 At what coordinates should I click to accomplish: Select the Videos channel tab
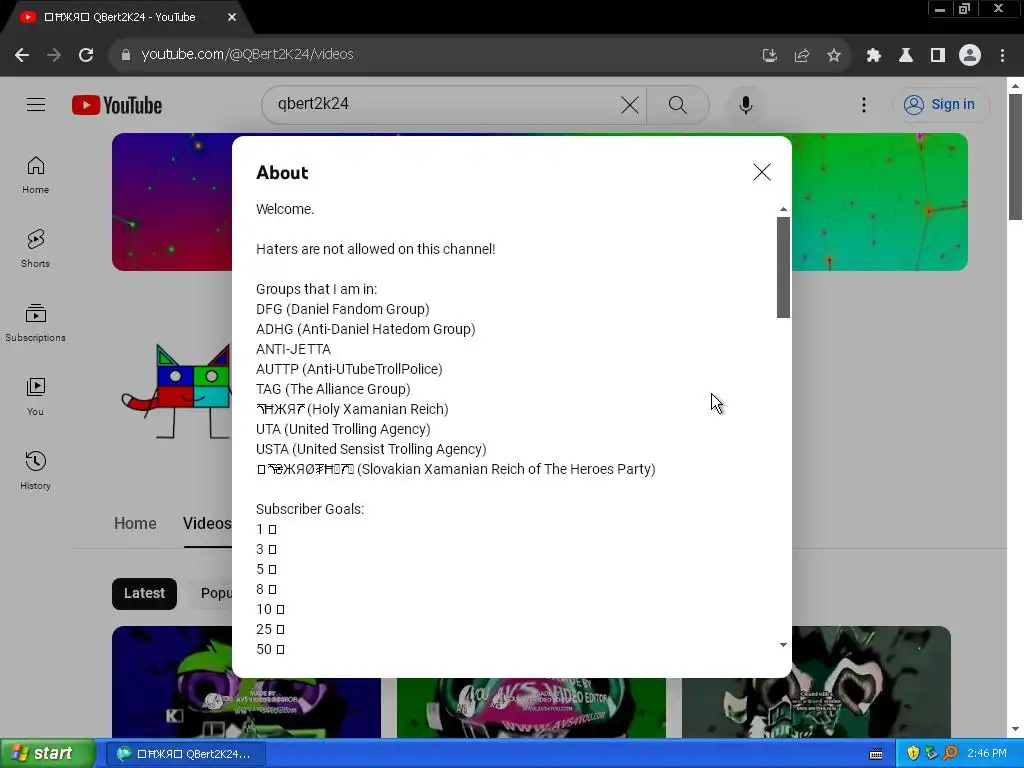207,523
